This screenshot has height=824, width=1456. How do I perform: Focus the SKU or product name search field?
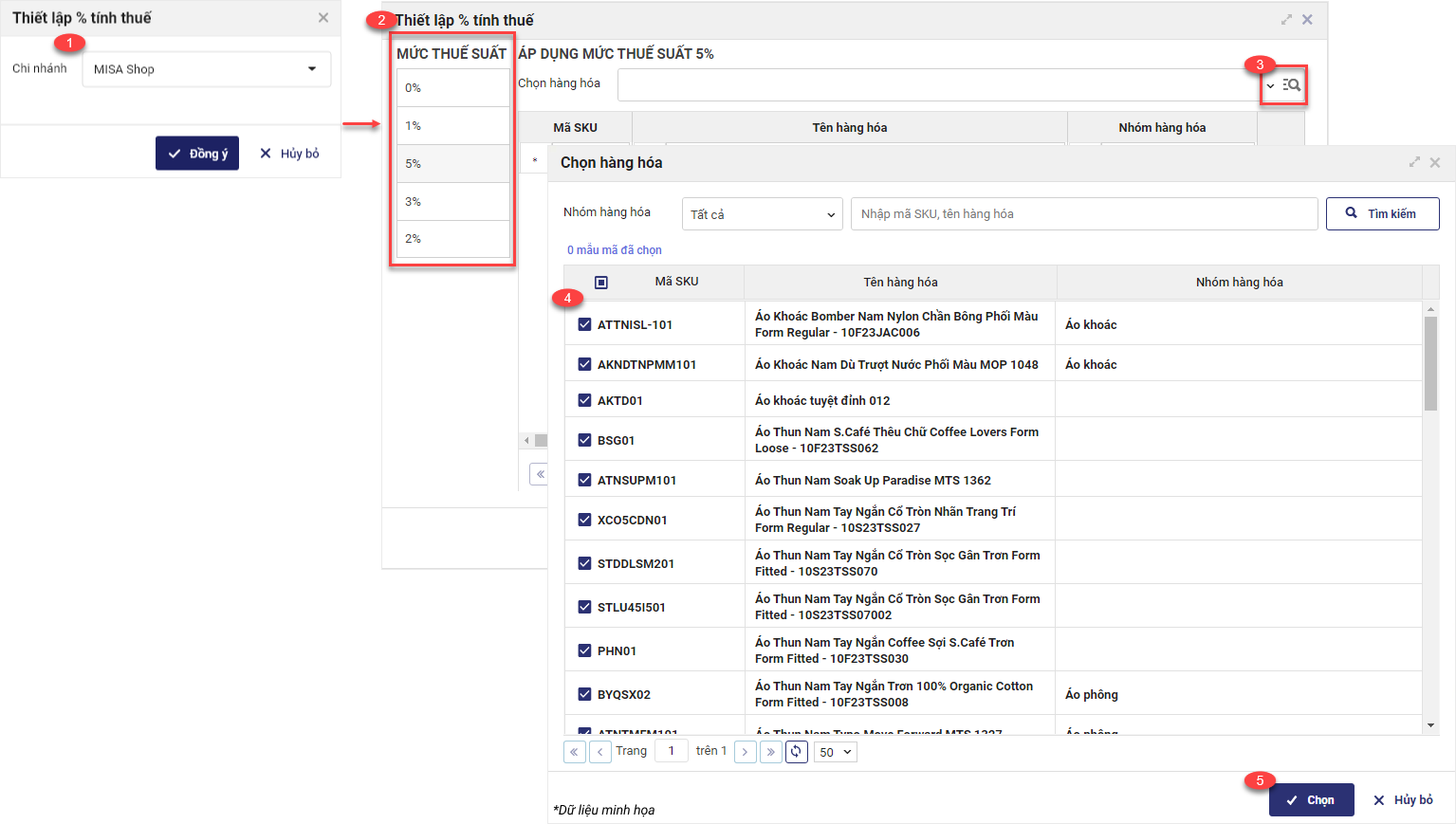[1083, 214]
